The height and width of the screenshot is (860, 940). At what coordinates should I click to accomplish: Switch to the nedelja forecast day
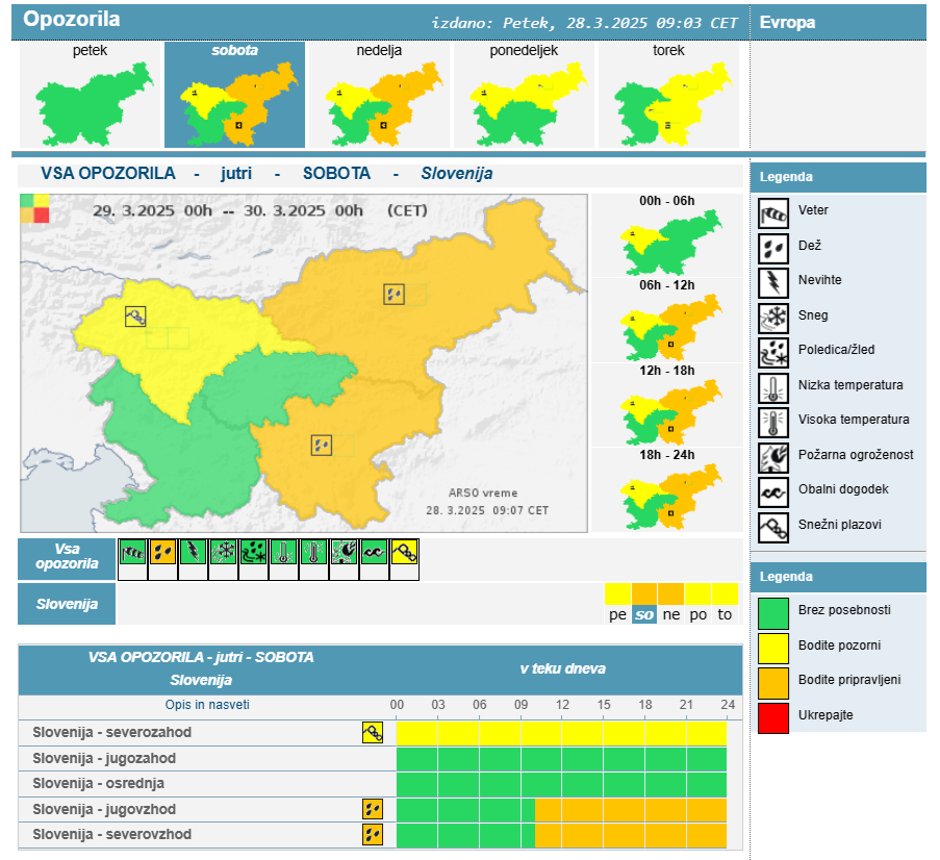(x=379, y=96)
